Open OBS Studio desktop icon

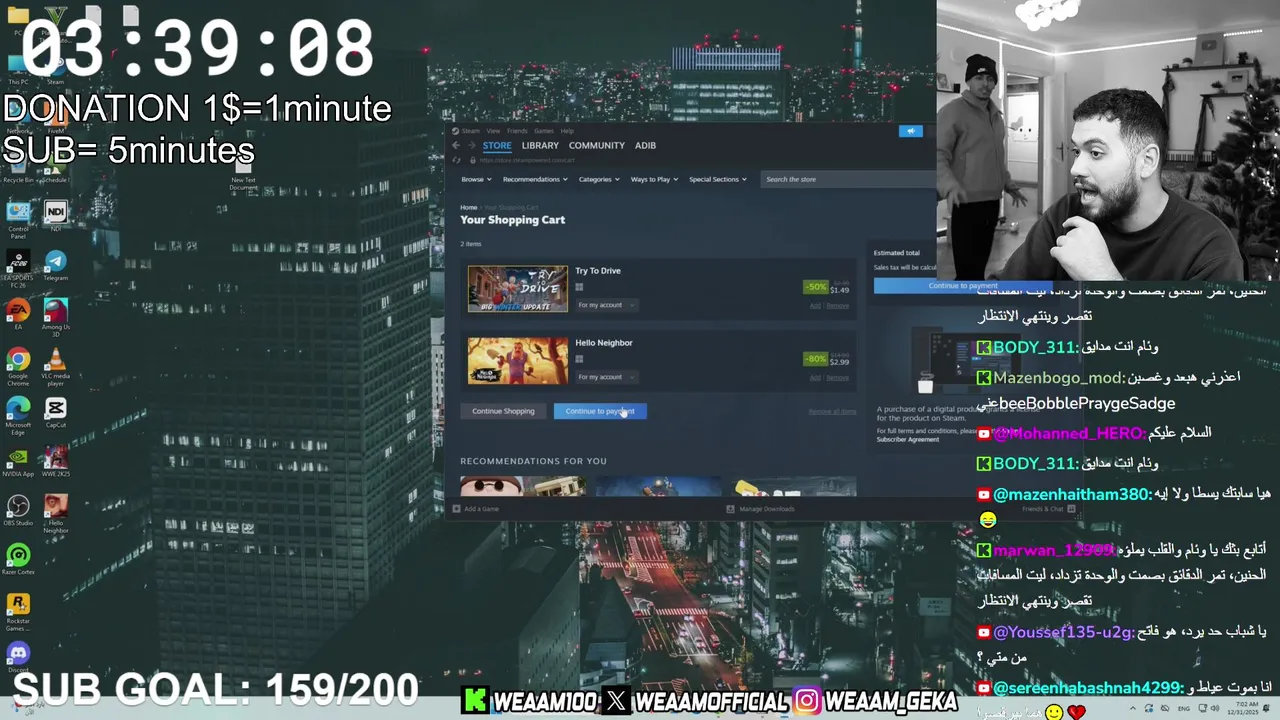coord(18,511)
